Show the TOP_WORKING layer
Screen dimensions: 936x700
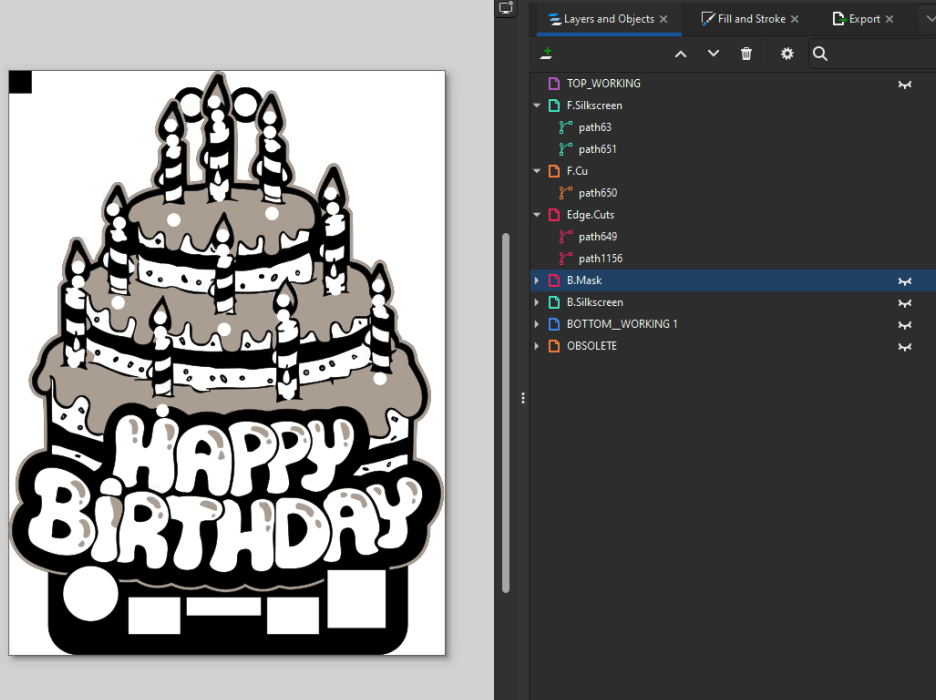coord(904,84)
